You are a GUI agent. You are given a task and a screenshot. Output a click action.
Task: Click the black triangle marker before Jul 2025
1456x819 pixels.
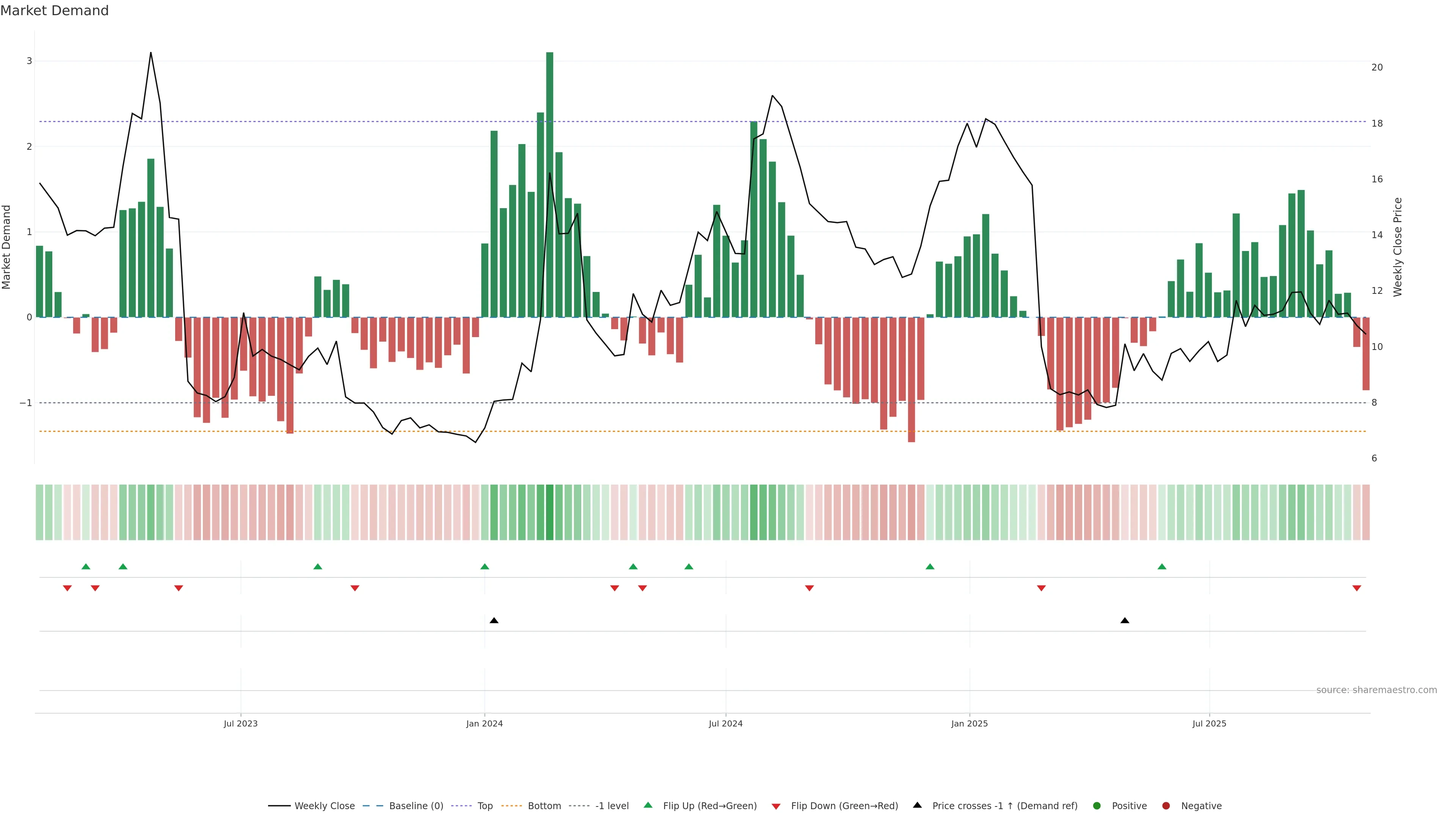(x=1125, y=621)
